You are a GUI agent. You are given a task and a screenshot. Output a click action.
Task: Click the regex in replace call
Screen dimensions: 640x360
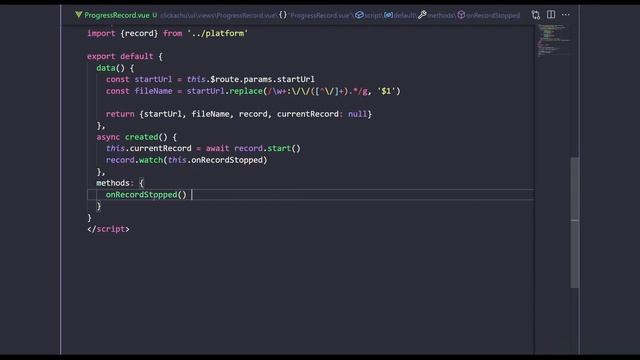(317, 91)
